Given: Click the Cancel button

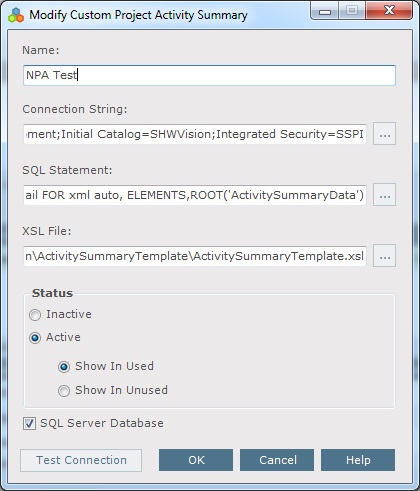Looking at the screenshot, I should [277, 460].
